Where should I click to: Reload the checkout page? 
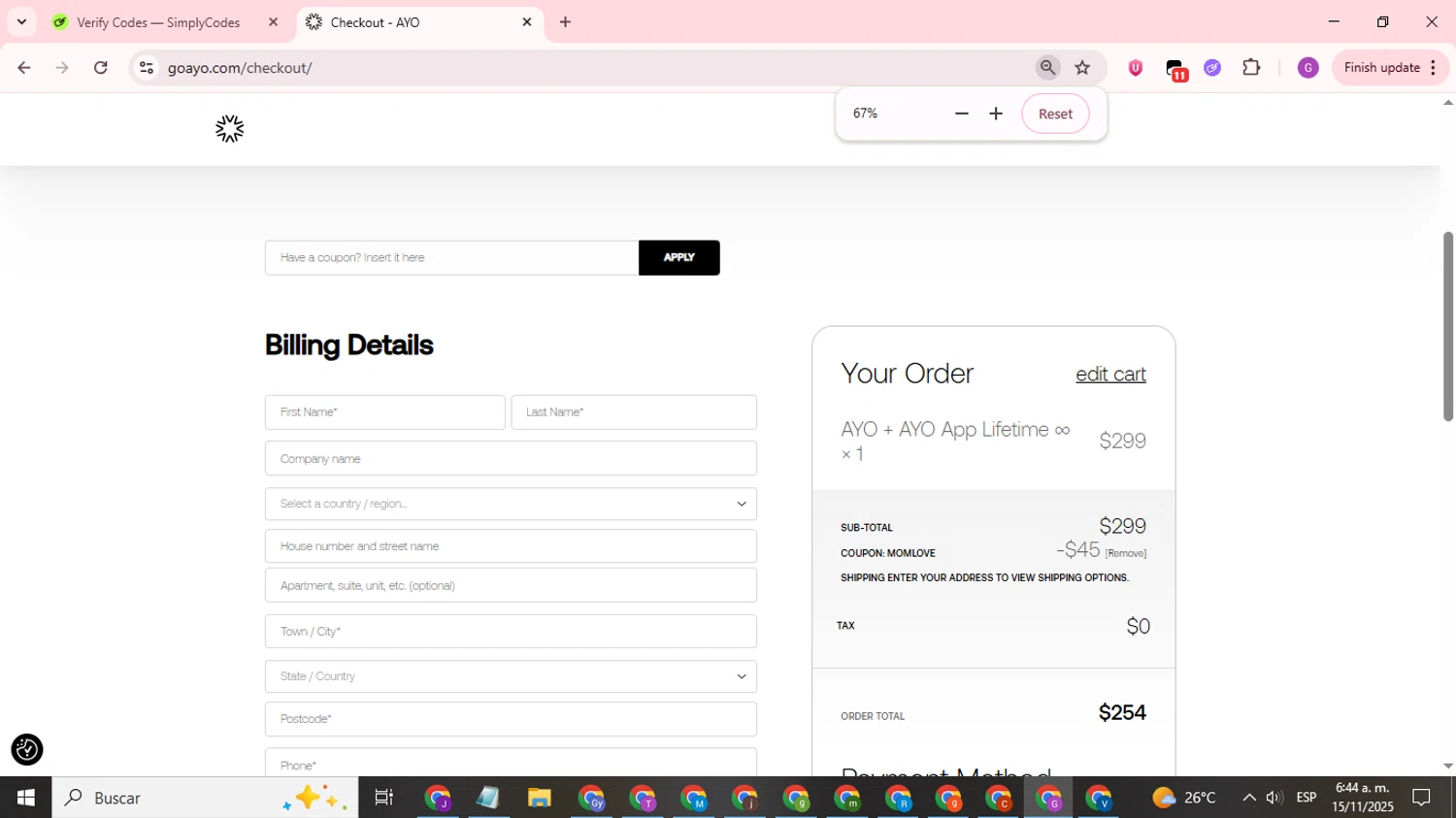(x=101, y=67)
